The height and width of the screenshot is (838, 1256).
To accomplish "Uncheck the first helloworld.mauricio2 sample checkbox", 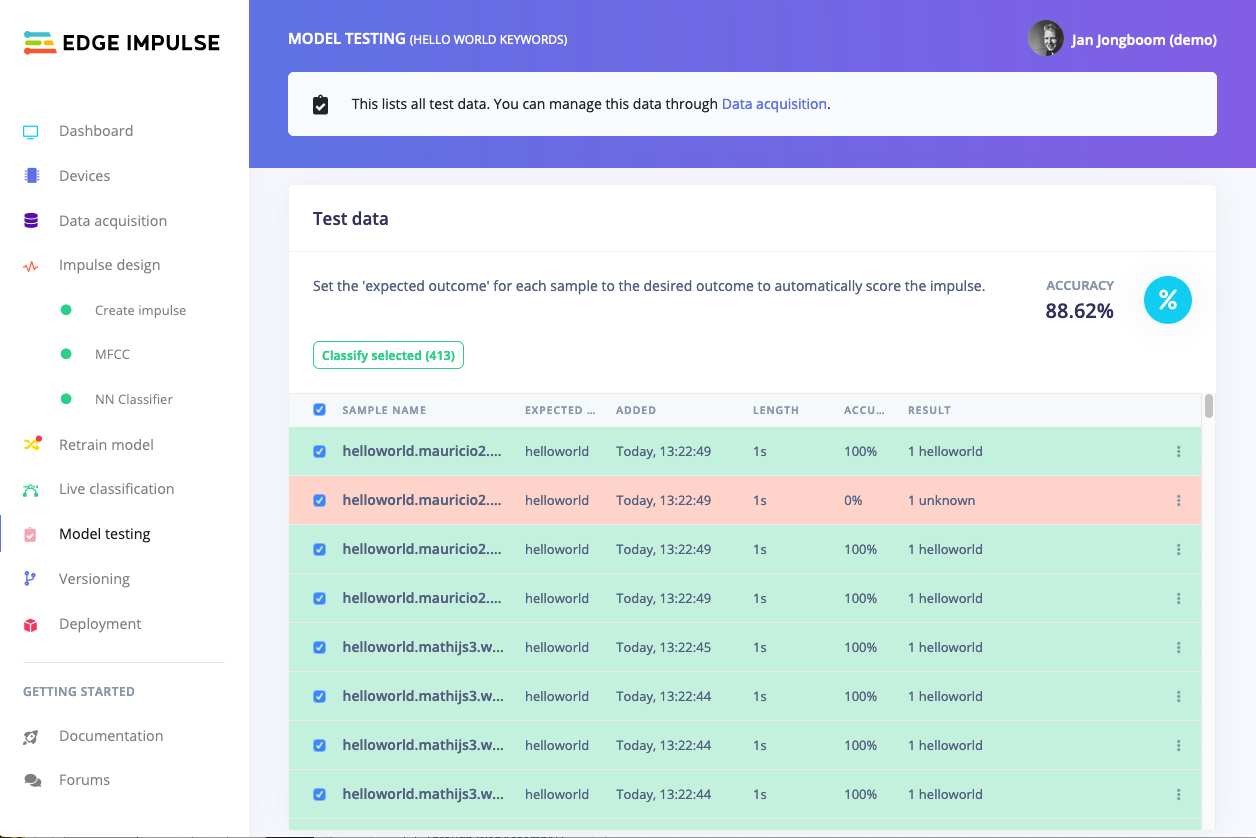I will pos(319,451).
